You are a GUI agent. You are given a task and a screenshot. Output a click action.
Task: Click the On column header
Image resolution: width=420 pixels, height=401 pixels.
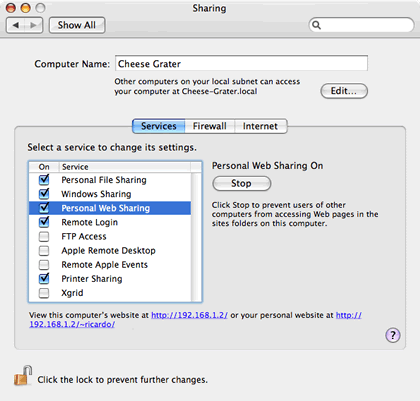44,167
